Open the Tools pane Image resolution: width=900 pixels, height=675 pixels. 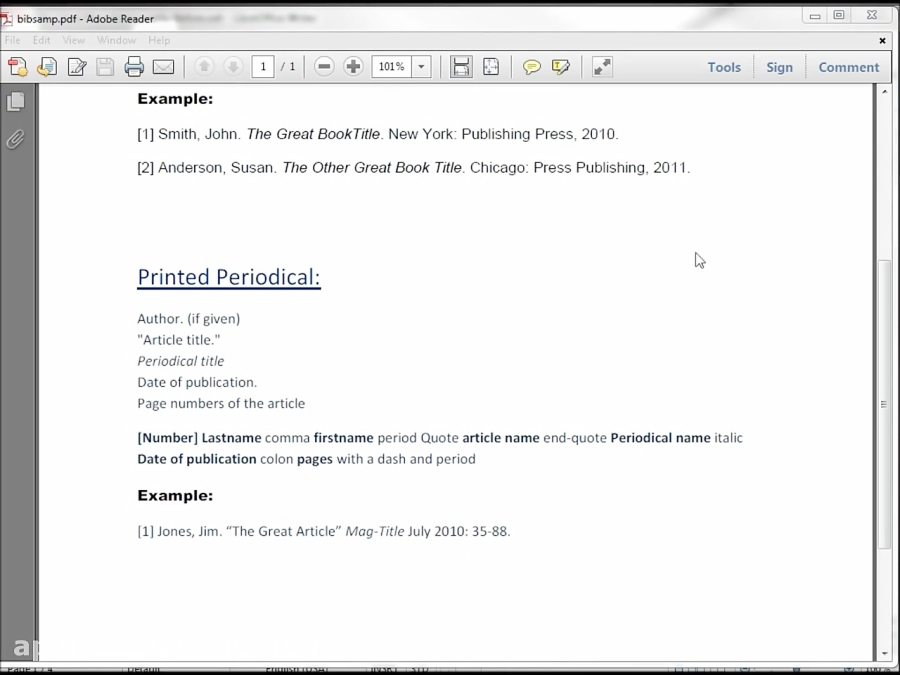click(723, 66)
